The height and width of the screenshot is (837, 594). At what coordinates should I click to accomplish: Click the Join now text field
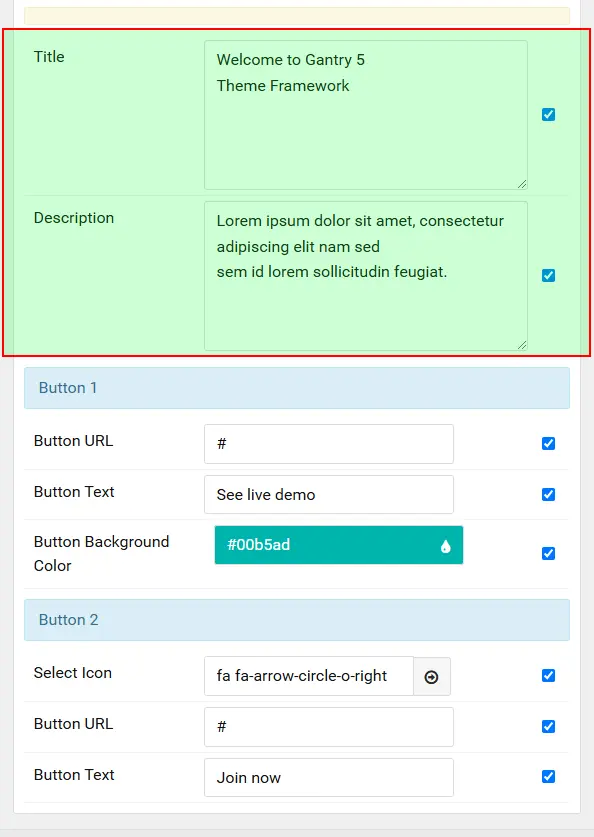[x=329, y=778]
